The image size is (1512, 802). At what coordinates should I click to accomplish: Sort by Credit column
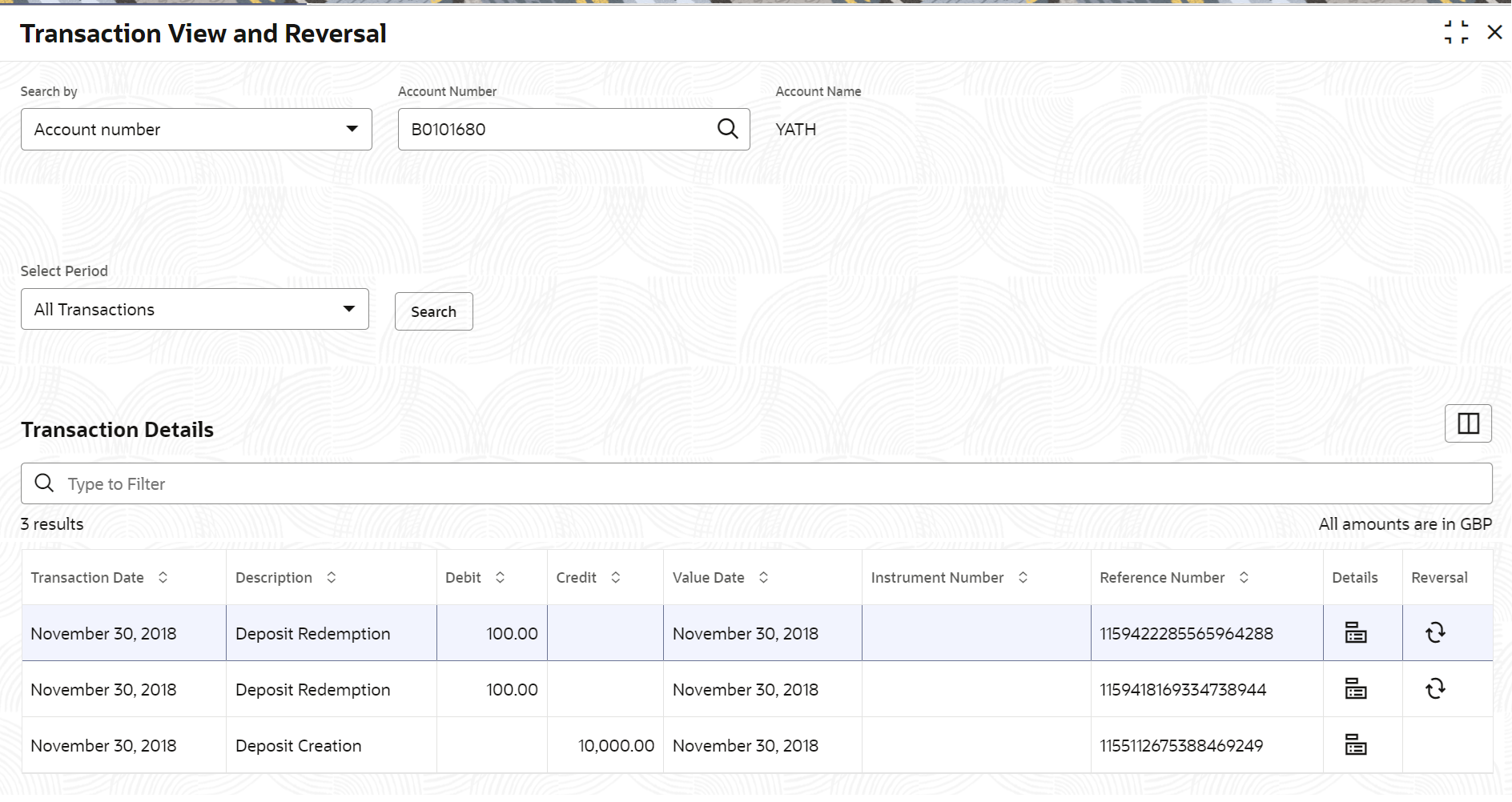[615, 577]
